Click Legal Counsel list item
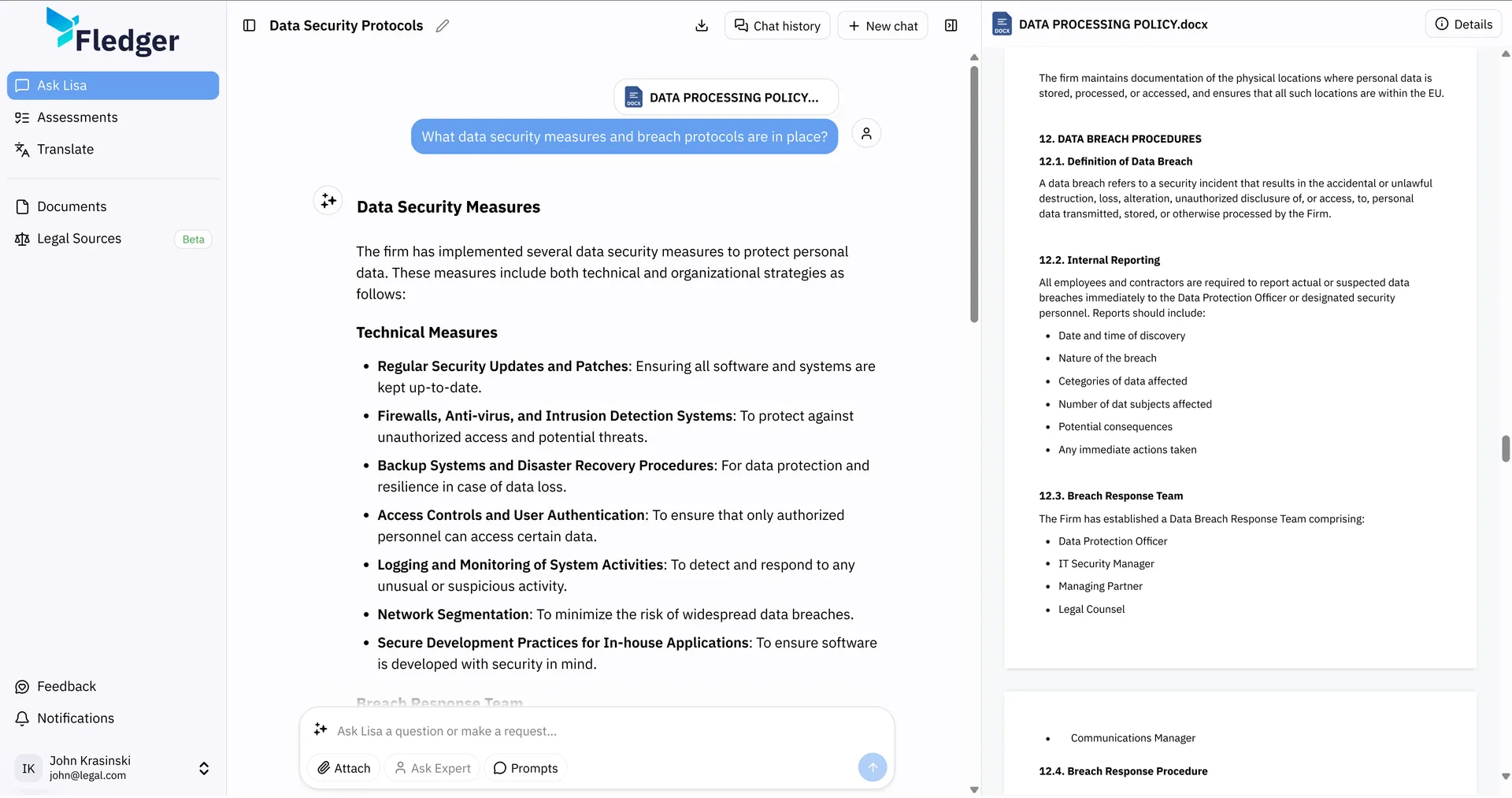Screen dimensions: 1512x798 (1091, 609)
